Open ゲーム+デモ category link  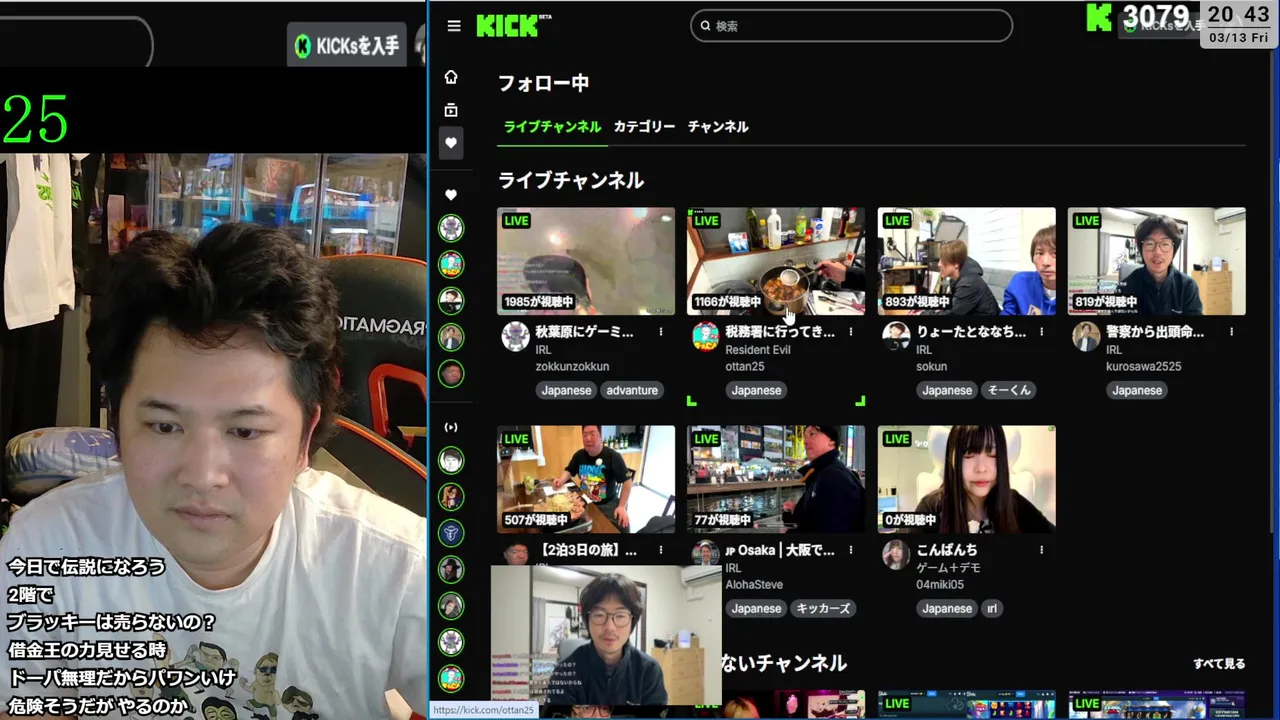click(948, 568)
